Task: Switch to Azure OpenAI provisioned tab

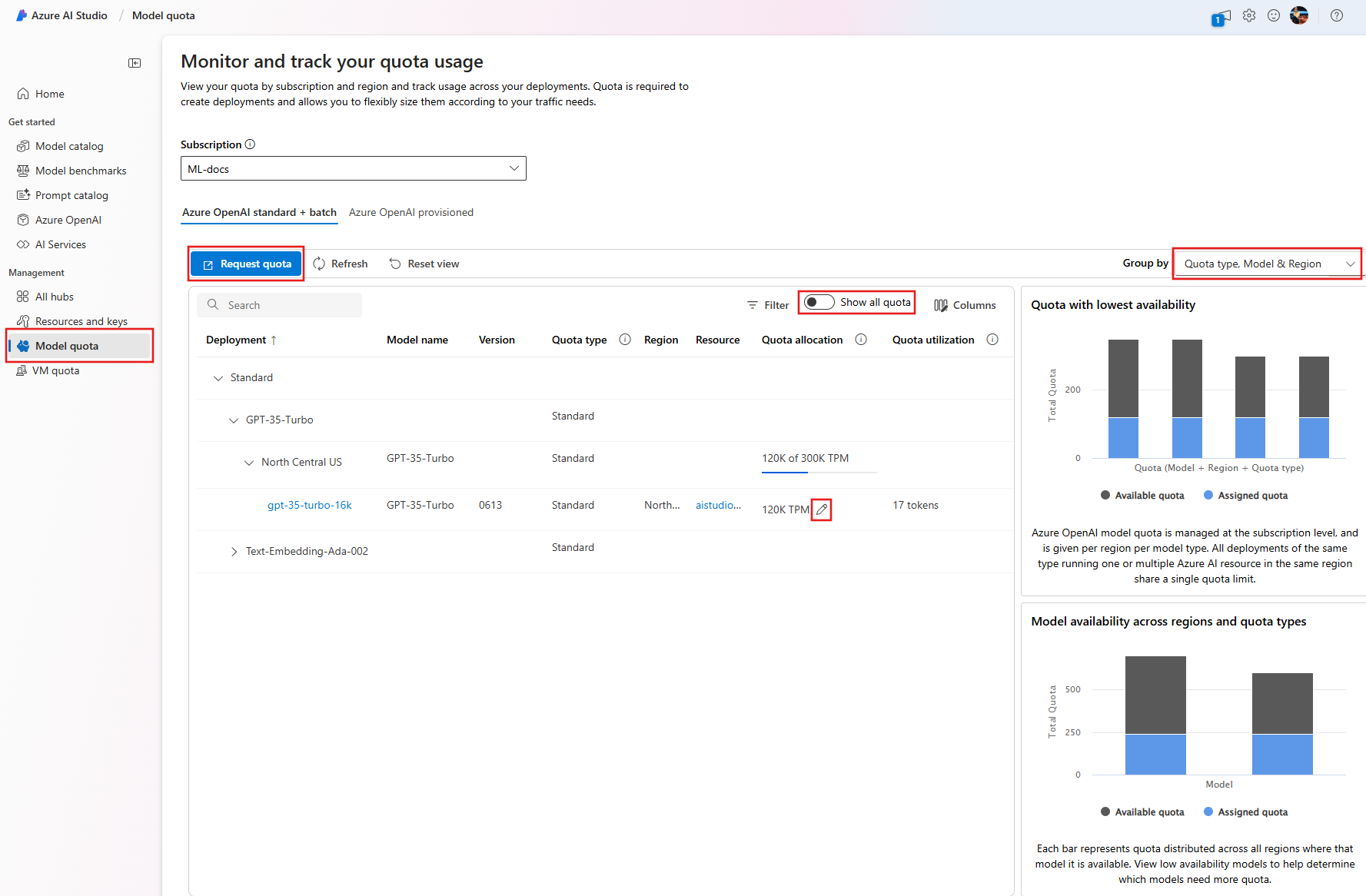Action: [411, 212]
